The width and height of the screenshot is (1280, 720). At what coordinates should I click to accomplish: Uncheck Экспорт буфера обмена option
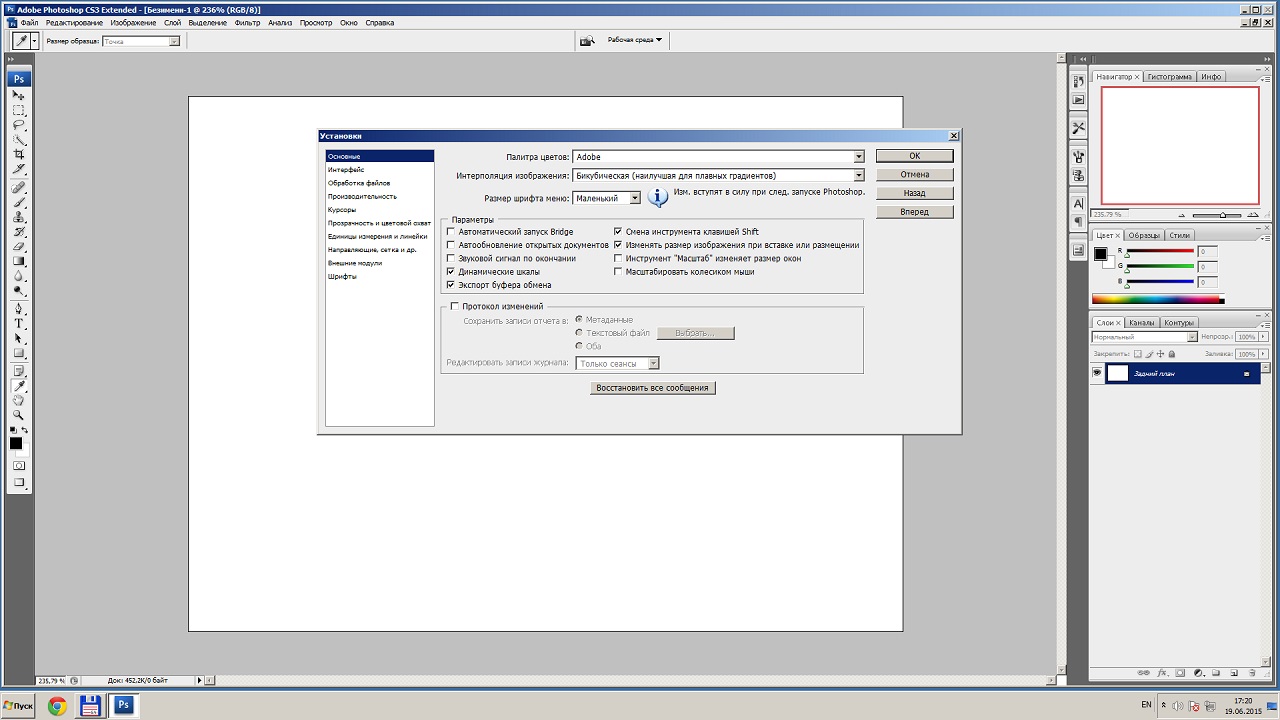point(451,285)
